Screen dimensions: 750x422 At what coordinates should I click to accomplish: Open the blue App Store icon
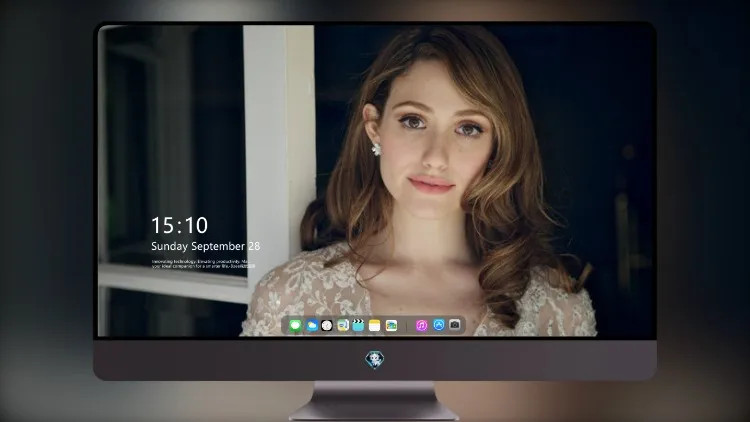439,325
